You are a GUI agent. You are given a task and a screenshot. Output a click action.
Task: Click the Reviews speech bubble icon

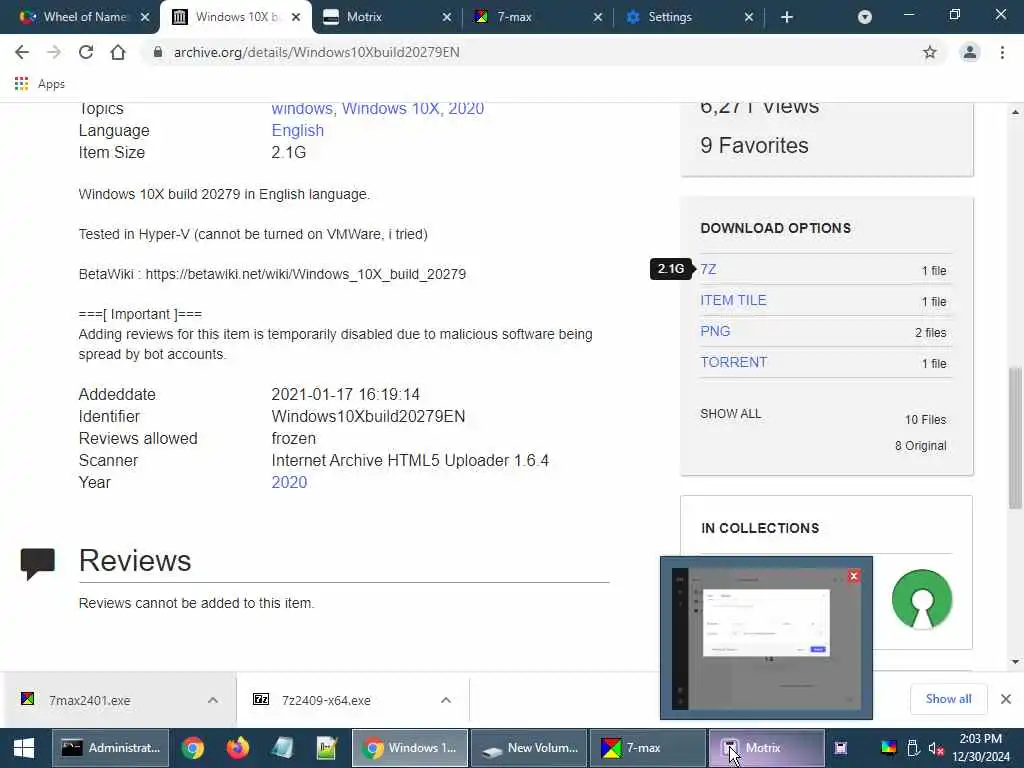coord(37,564)
